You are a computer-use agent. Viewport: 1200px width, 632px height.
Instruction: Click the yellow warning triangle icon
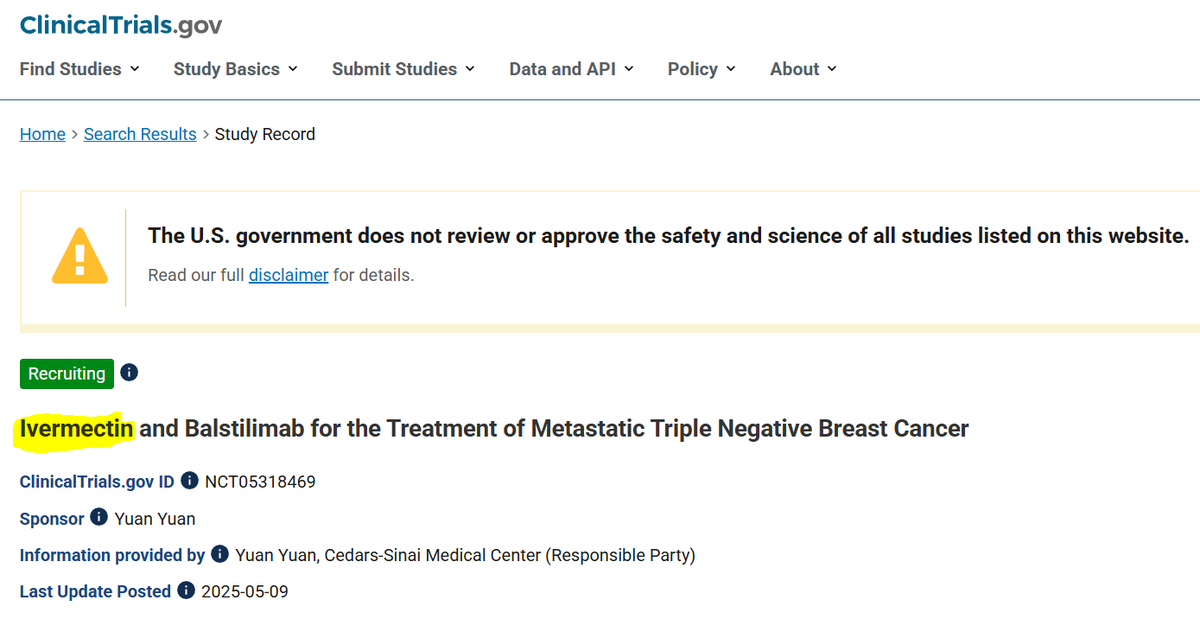[79, 257]
